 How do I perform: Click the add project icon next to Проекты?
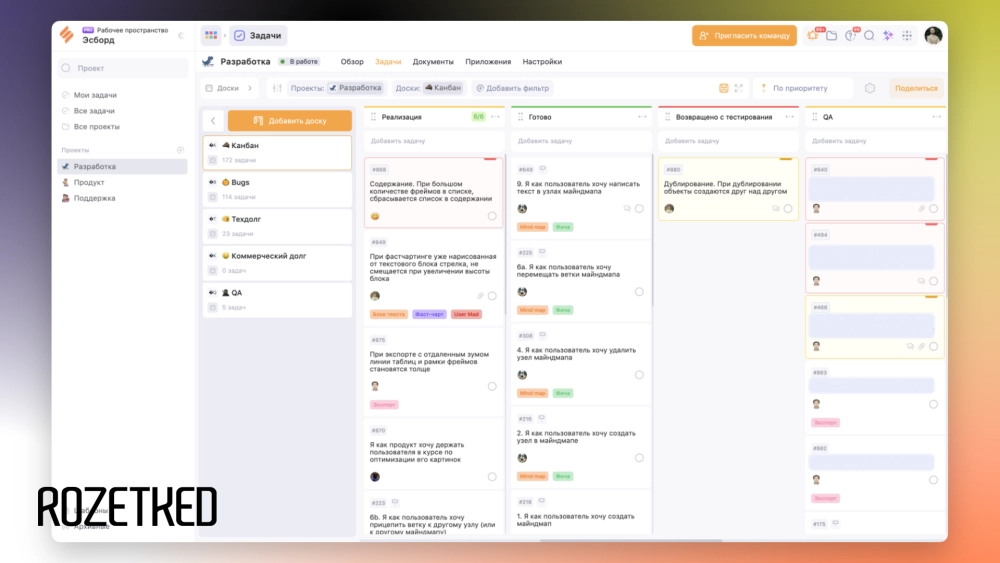tap(180, 150)
